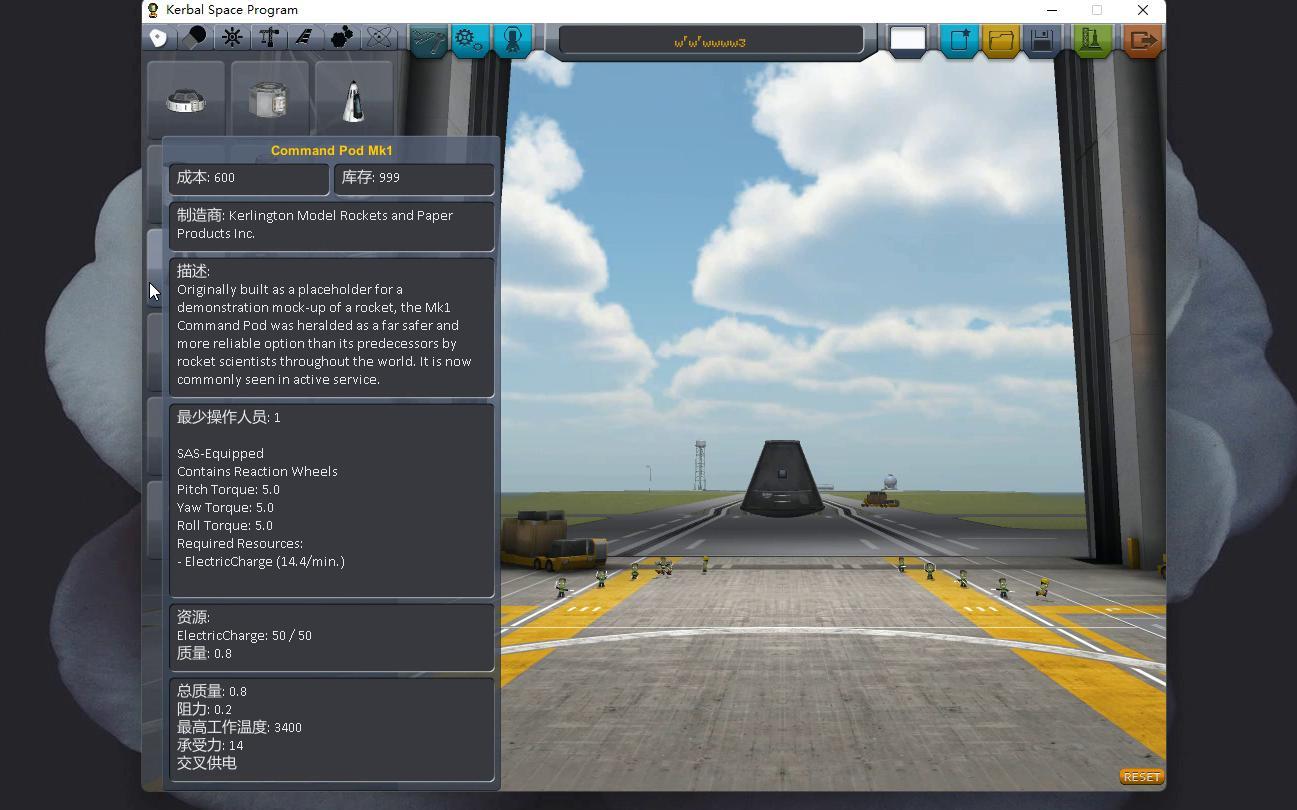This screenshot has height=810, width=1297.
Task: Click the max temperature value 3400
Action: click(x=287, y=727)
